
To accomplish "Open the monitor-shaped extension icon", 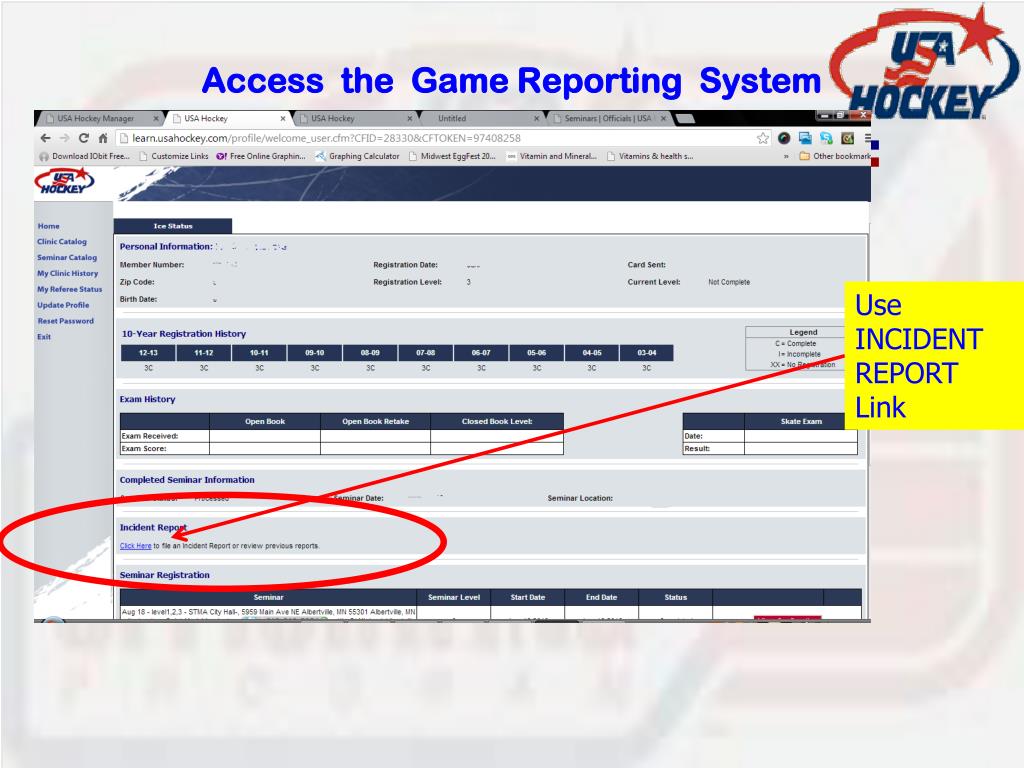I will click(805, 138).
